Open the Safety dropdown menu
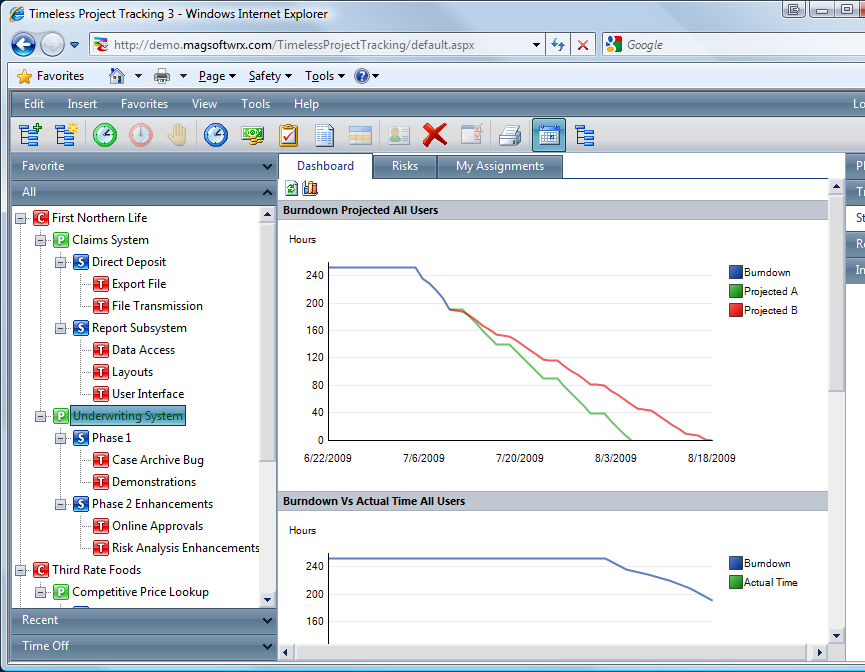The width and height of the screenshot is (865, 672). [270, 76]
